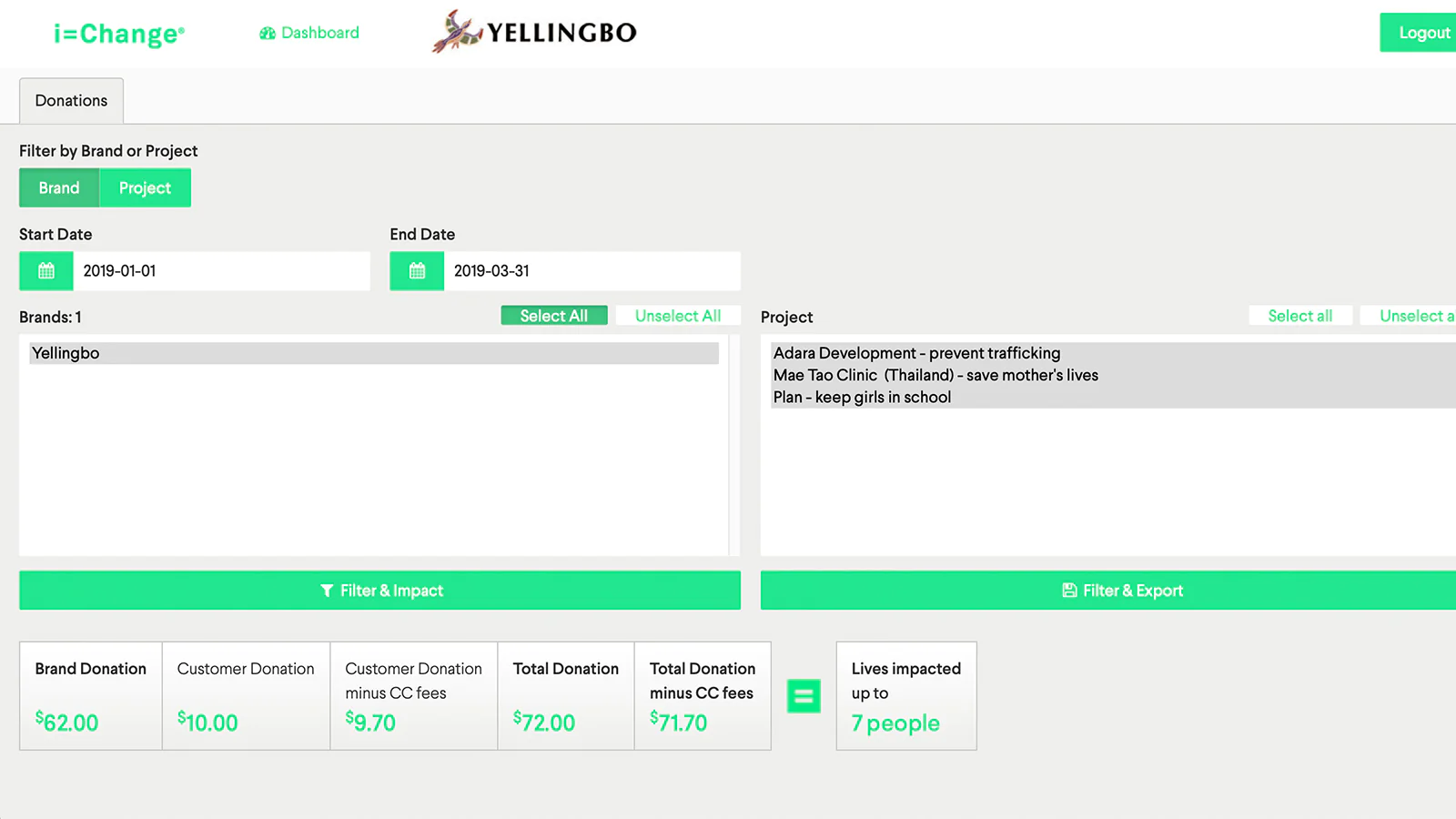Viewport: 1456px width, 819px height.
Task: Select the Brand filter toggle
Action: pyautogui.click(x=59, y=187)
